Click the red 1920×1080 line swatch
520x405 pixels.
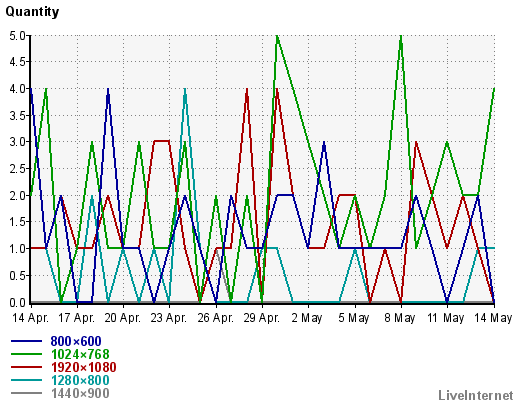point(27,367)
